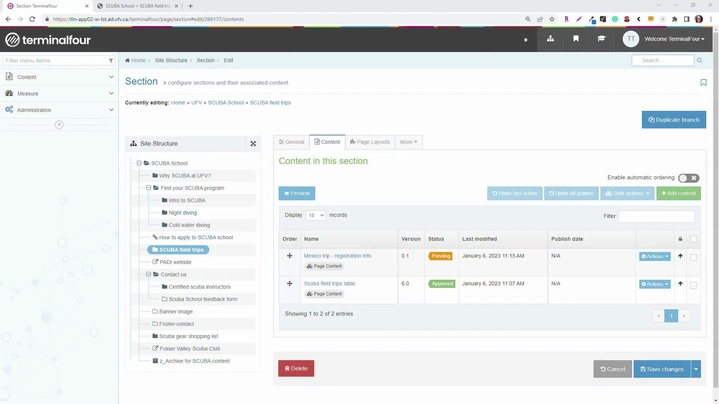The width and height of the screenshot is (719, 404).
Task: Collapse the Find your SCUBA program node
Action: 148,188
